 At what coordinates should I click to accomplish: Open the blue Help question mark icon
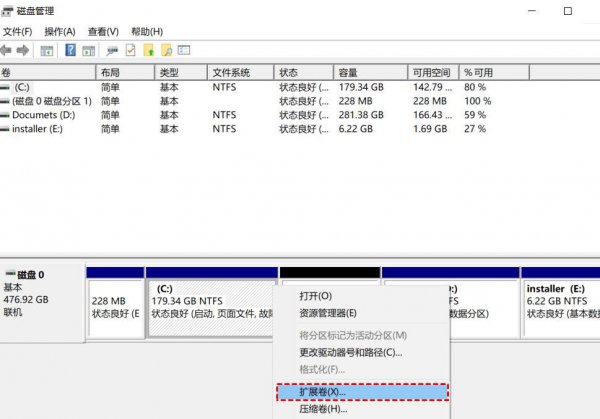[70, 50]
